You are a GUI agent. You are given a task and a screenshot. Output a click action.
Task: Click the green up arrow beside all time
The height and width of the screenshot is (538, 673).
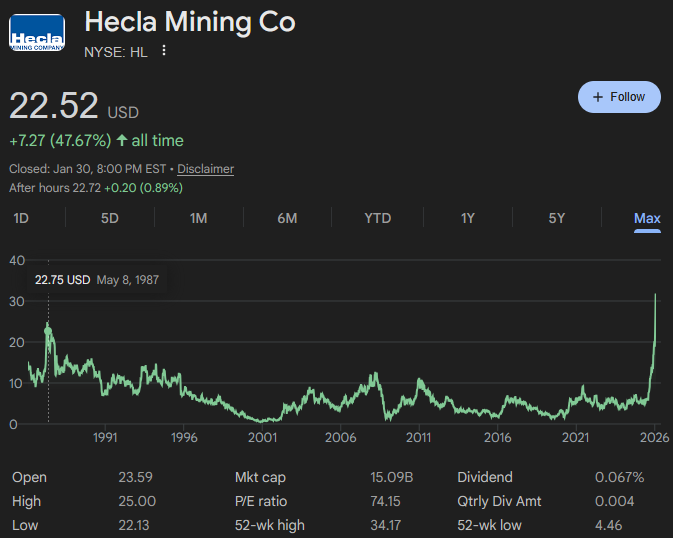(122, 140)
